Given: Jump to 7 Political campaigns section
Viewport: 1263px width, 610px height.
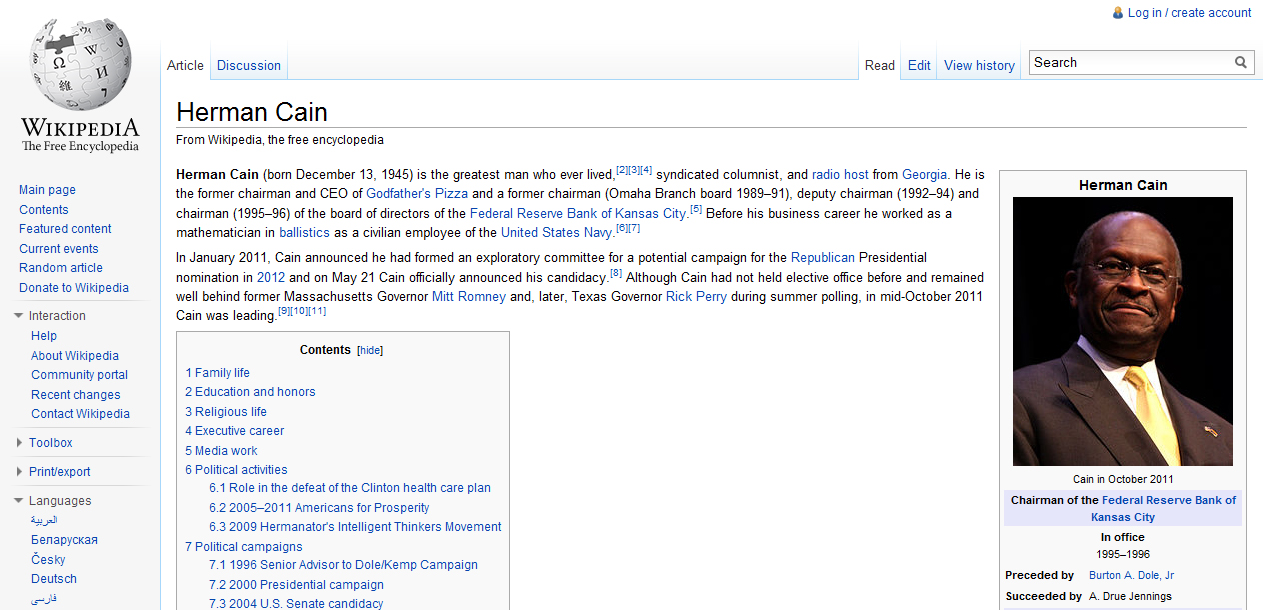Looking at the screenshot, I should 244,547.
